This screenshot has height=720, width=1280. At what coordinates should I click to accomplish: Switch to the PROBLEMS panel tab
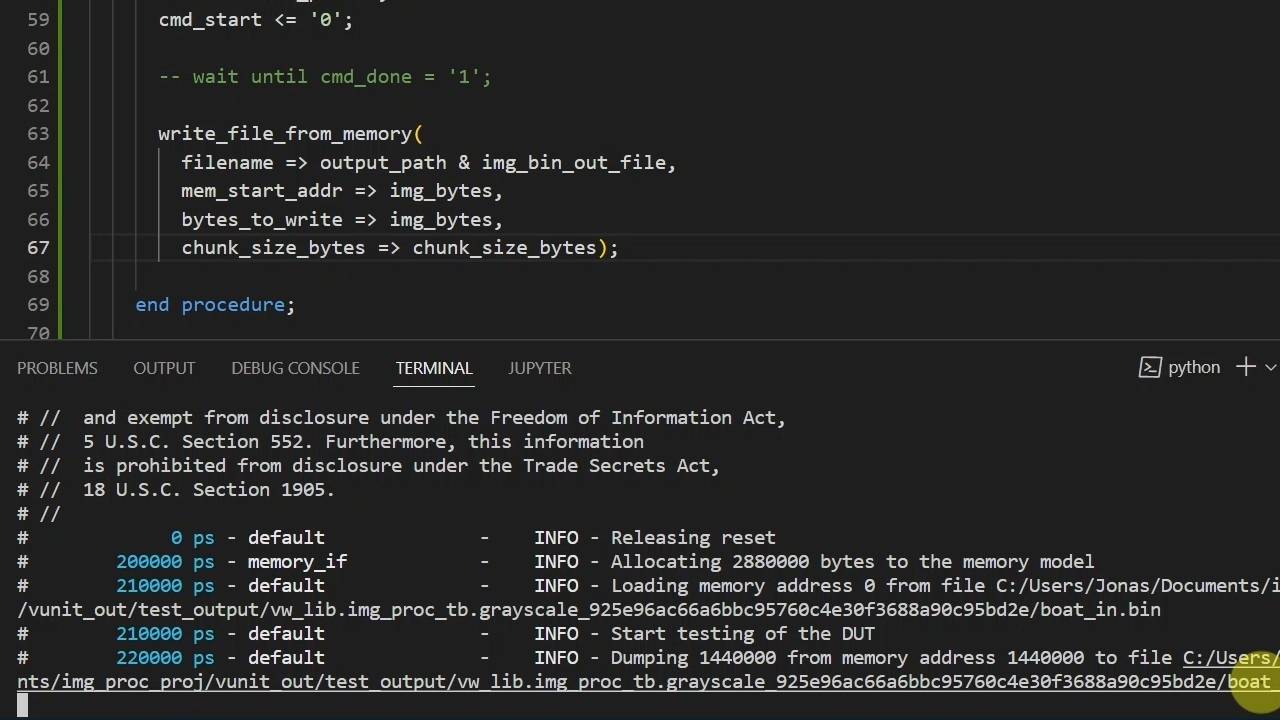[x=57, y=368]
